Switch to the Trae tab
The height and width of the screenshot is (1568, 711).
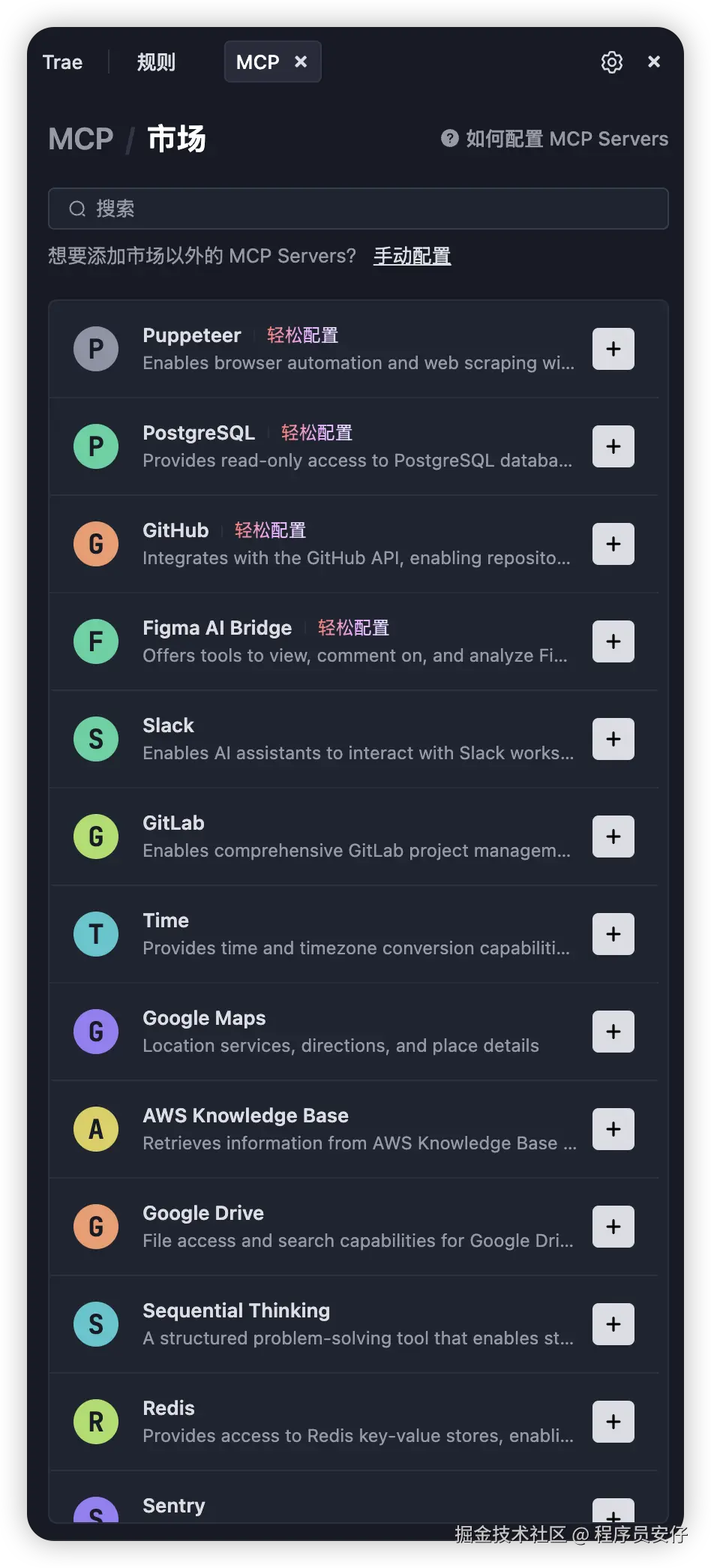coord(62,62)
